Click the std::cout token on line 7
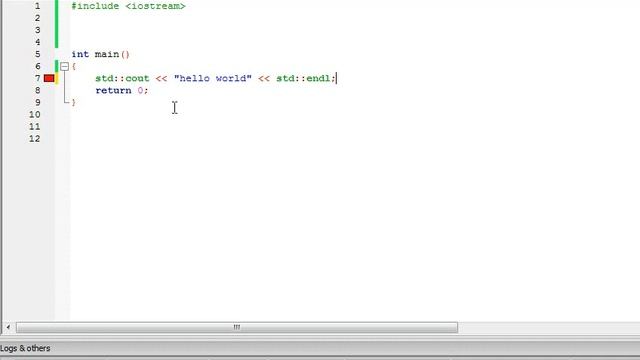The width and height of the screenshot is (640, 360). click(x=122, y=78)
